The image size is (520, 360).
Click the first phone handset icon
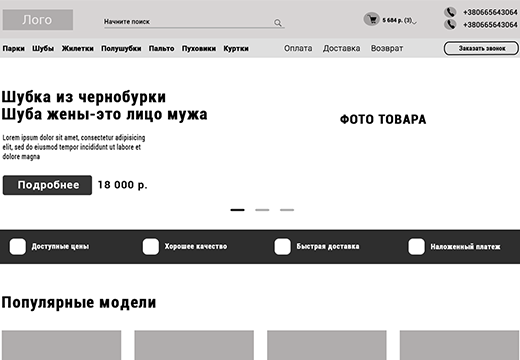(450, 12)
